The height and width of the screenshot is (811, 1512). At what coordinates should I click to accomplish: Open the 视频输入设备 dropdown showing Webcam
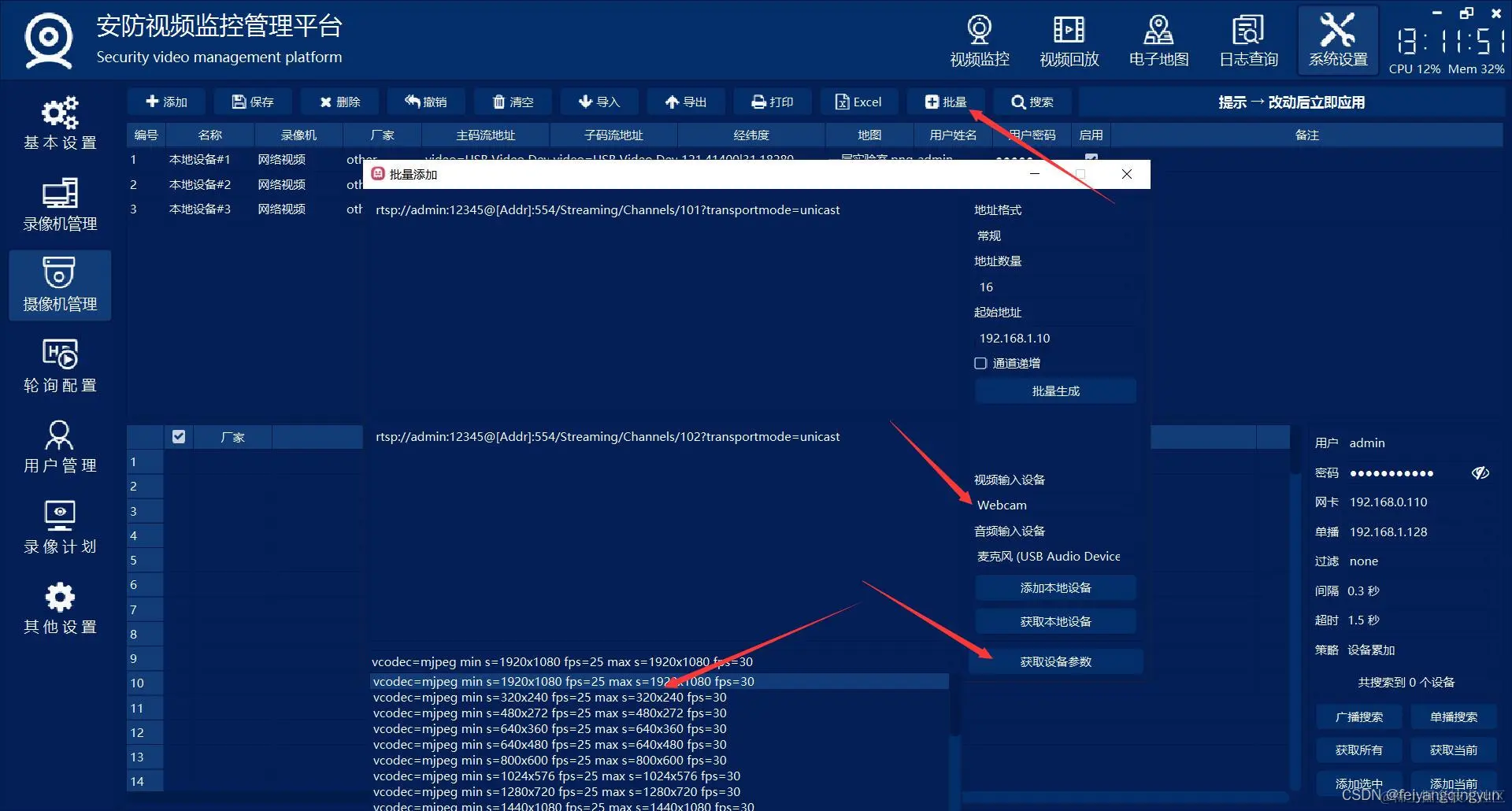click(x=1055, y=505)
